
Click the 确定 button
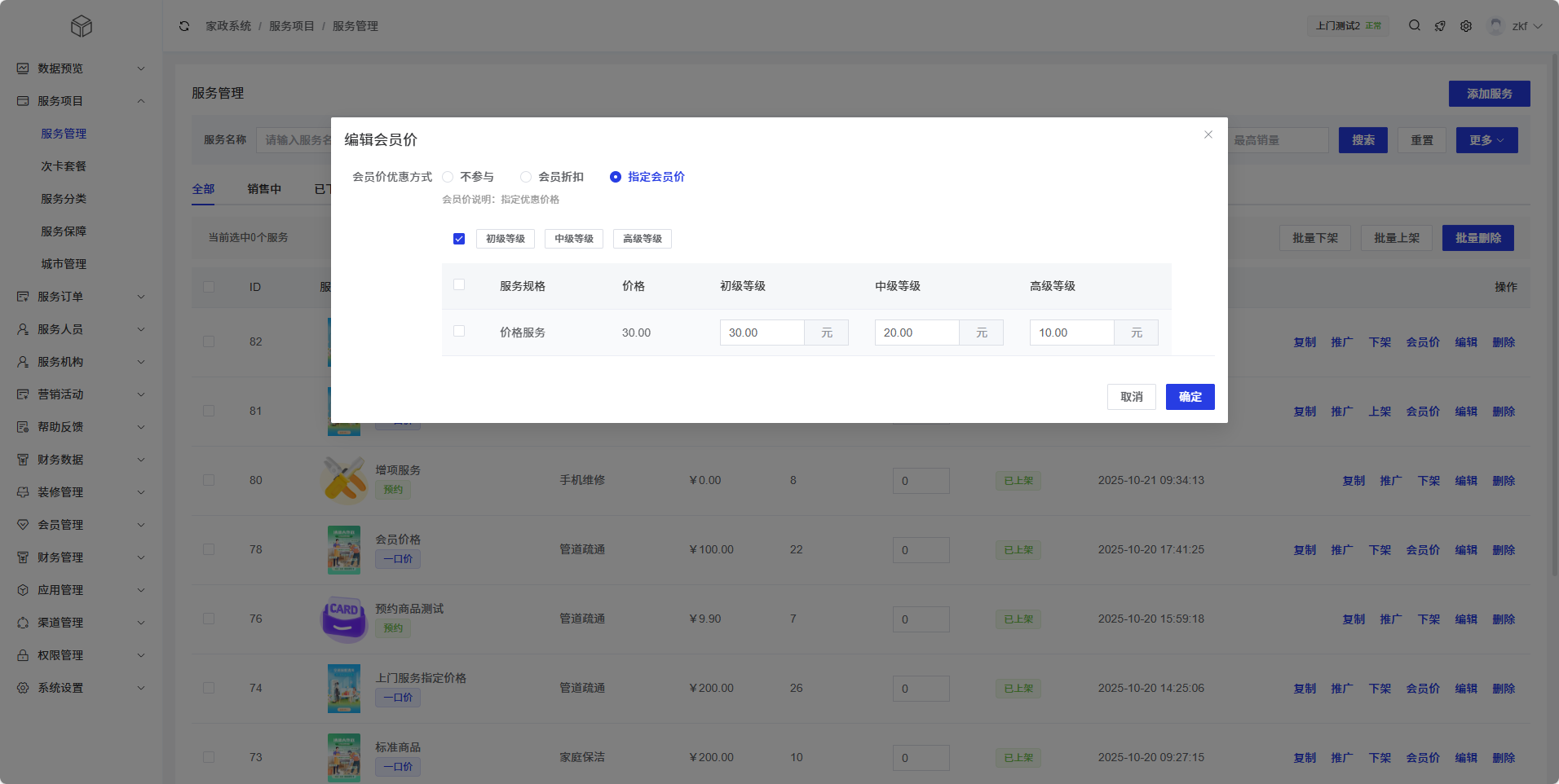tap(1190, 397)
